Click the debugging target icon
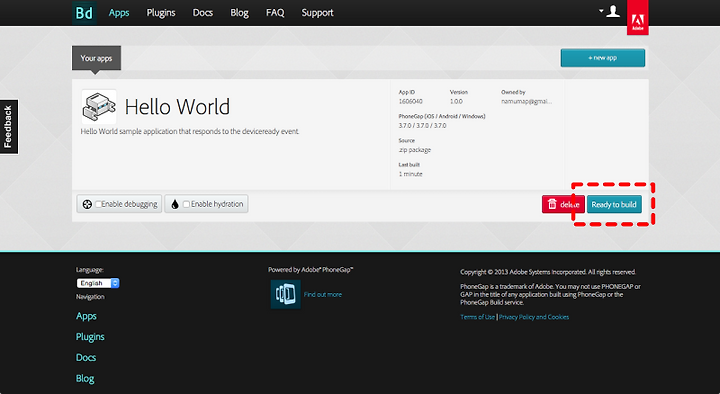This screenshot has height=394, width=720. click(87, 204)
